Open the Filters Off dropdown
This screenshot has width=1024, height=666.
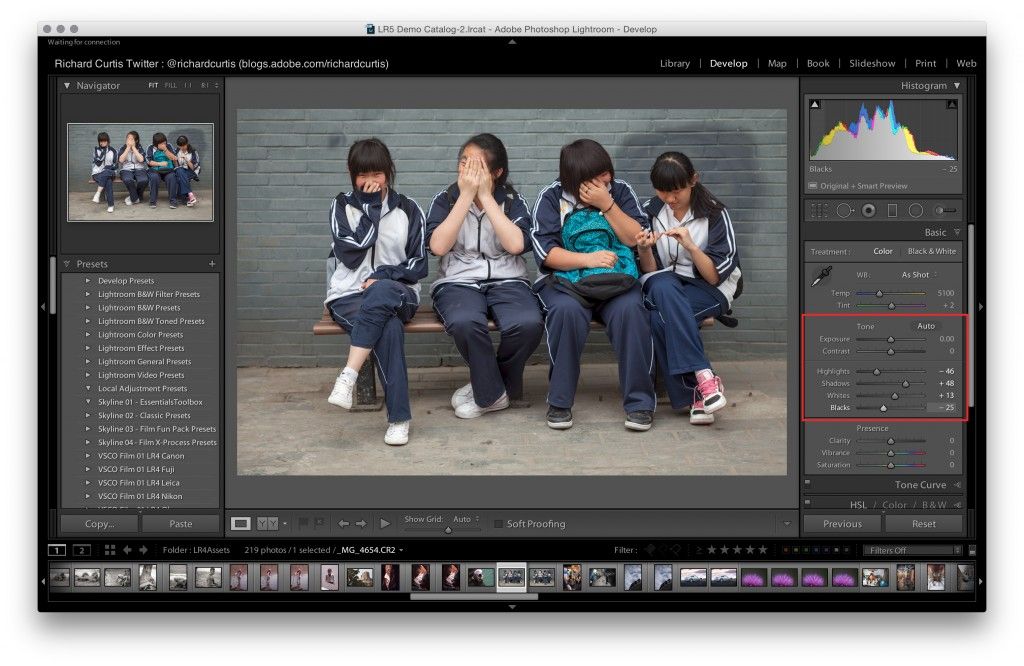[915, 550]
